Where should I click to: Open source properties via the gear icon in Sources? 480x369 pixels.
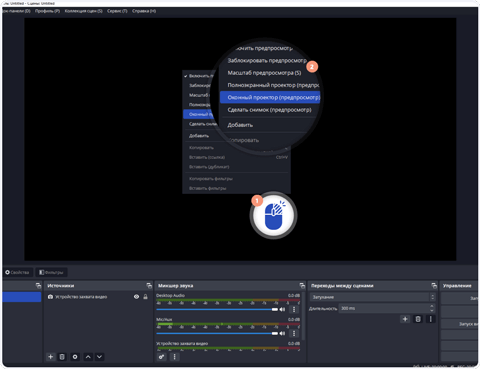click(75, 357)
